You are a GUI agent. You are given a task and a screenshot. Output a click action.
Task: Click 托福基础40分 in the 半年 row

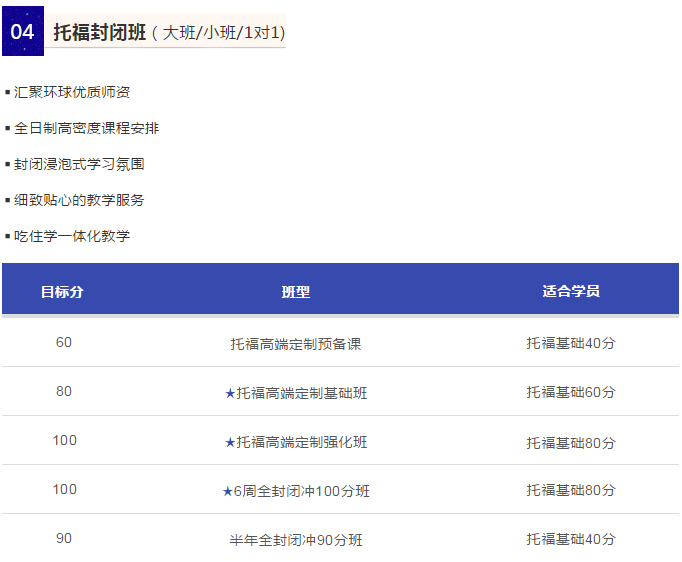coord(571,539)
